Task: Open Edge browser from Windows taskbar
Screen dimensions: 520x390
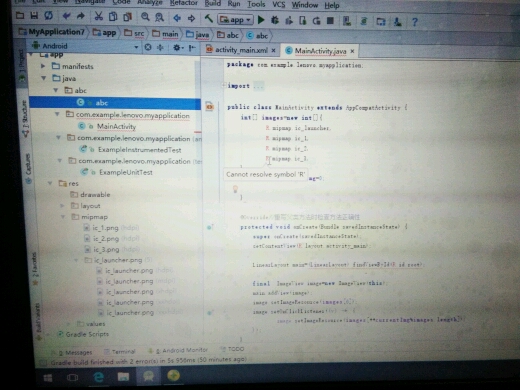Action: point(98,377)
